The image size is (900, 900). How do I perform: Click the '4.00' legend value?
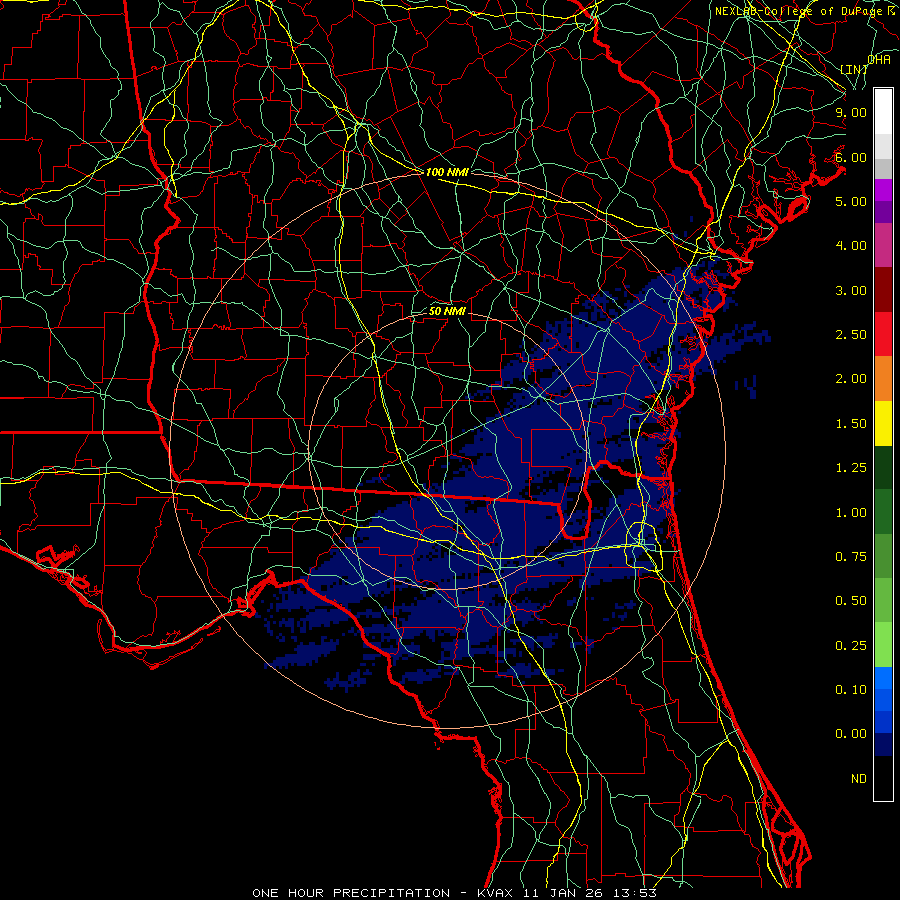[851, 246]
